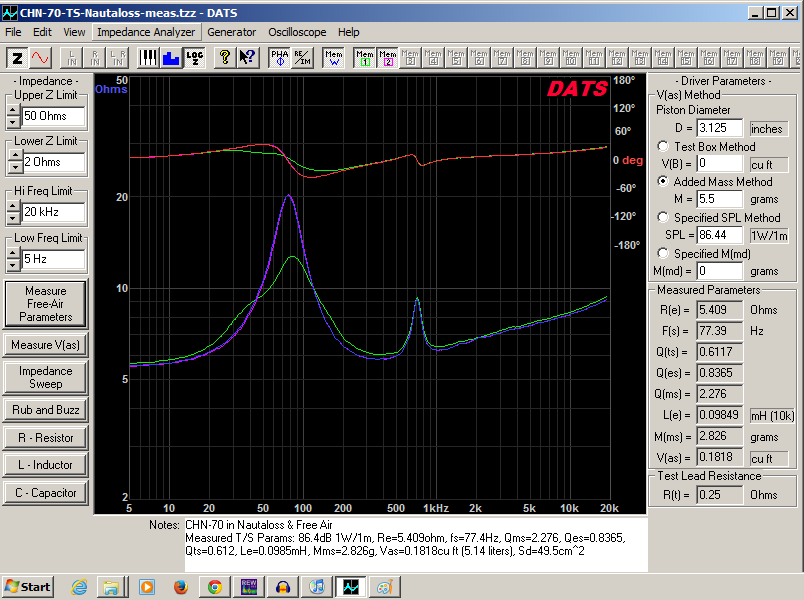Select the Mem 1 green memory slot

point(365,58)
